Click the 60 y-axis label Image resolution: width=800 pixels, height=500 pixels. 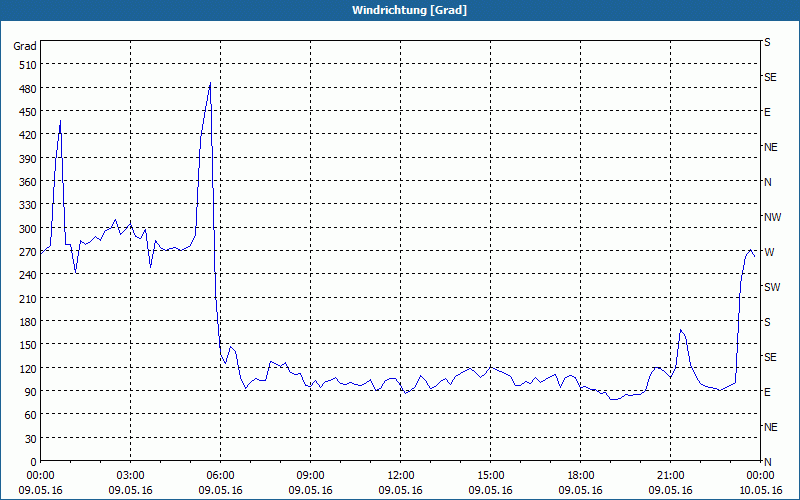tap(31, 415)
